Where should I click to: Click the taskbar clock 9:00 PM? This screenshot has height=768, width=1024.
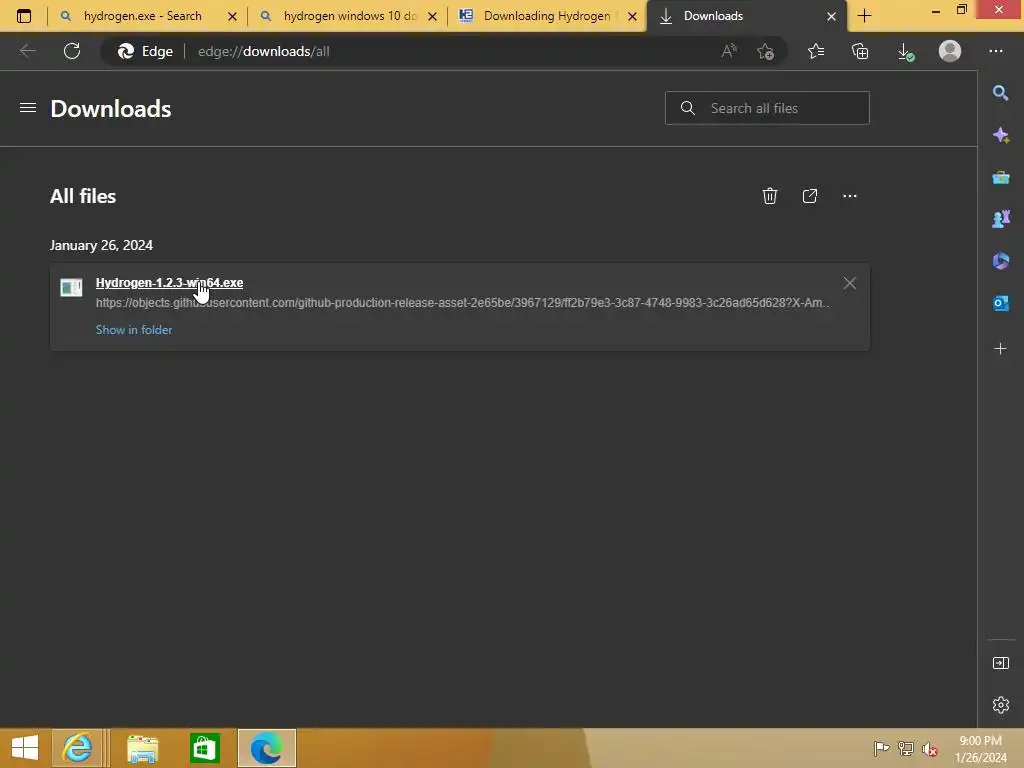(x=980, y=741)
